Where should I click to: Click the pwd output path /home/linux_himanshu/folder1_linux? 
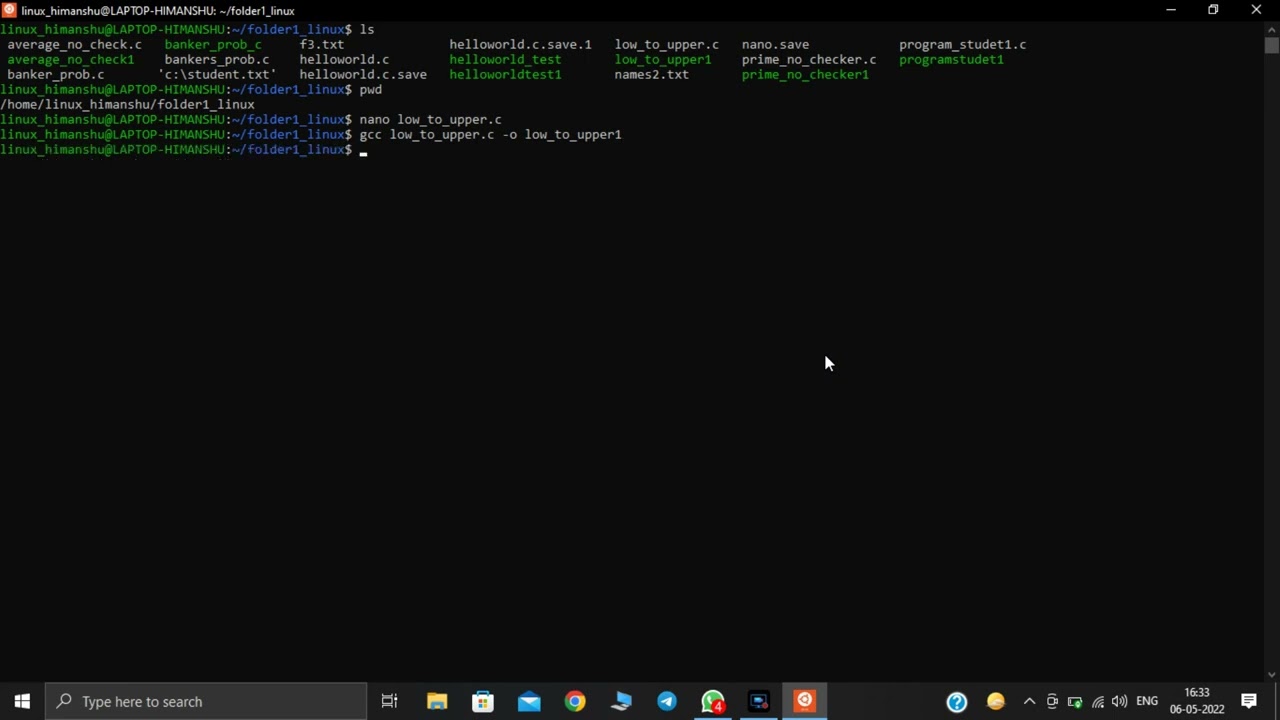pos(127,104)
